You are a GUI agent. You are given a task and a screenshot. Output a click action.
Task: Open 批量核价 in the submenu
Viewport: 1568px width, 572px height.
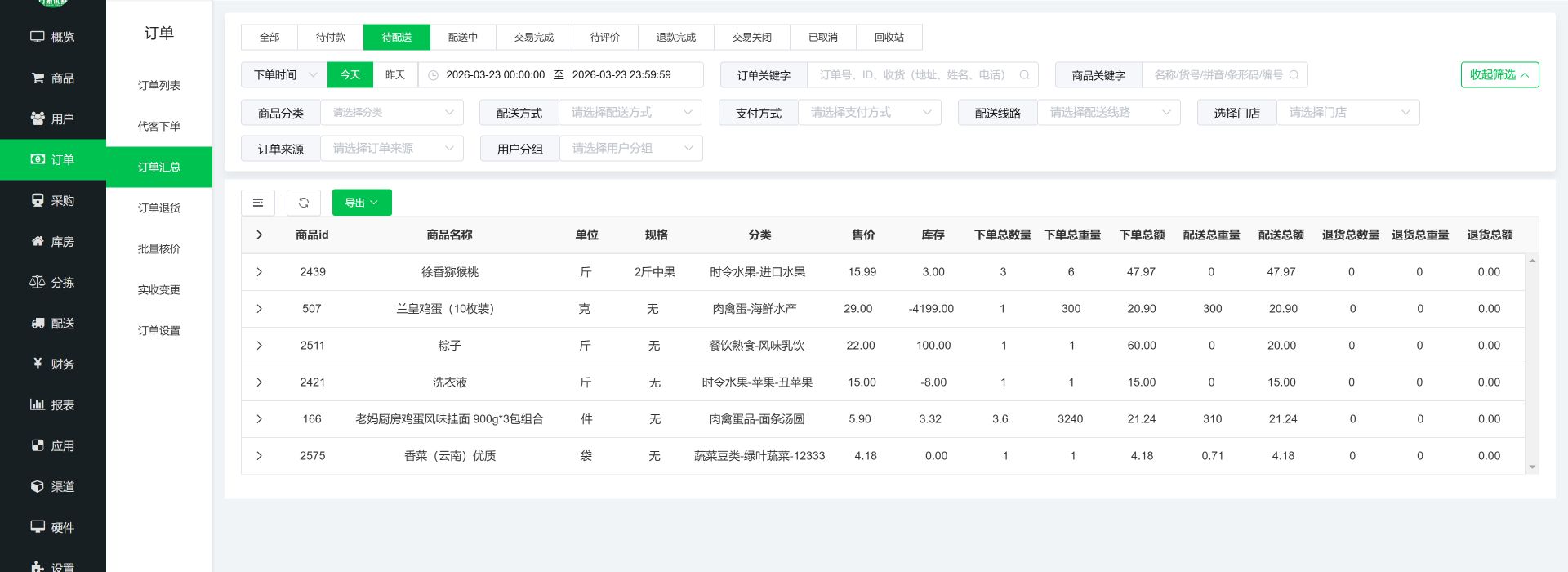[159, 248]
